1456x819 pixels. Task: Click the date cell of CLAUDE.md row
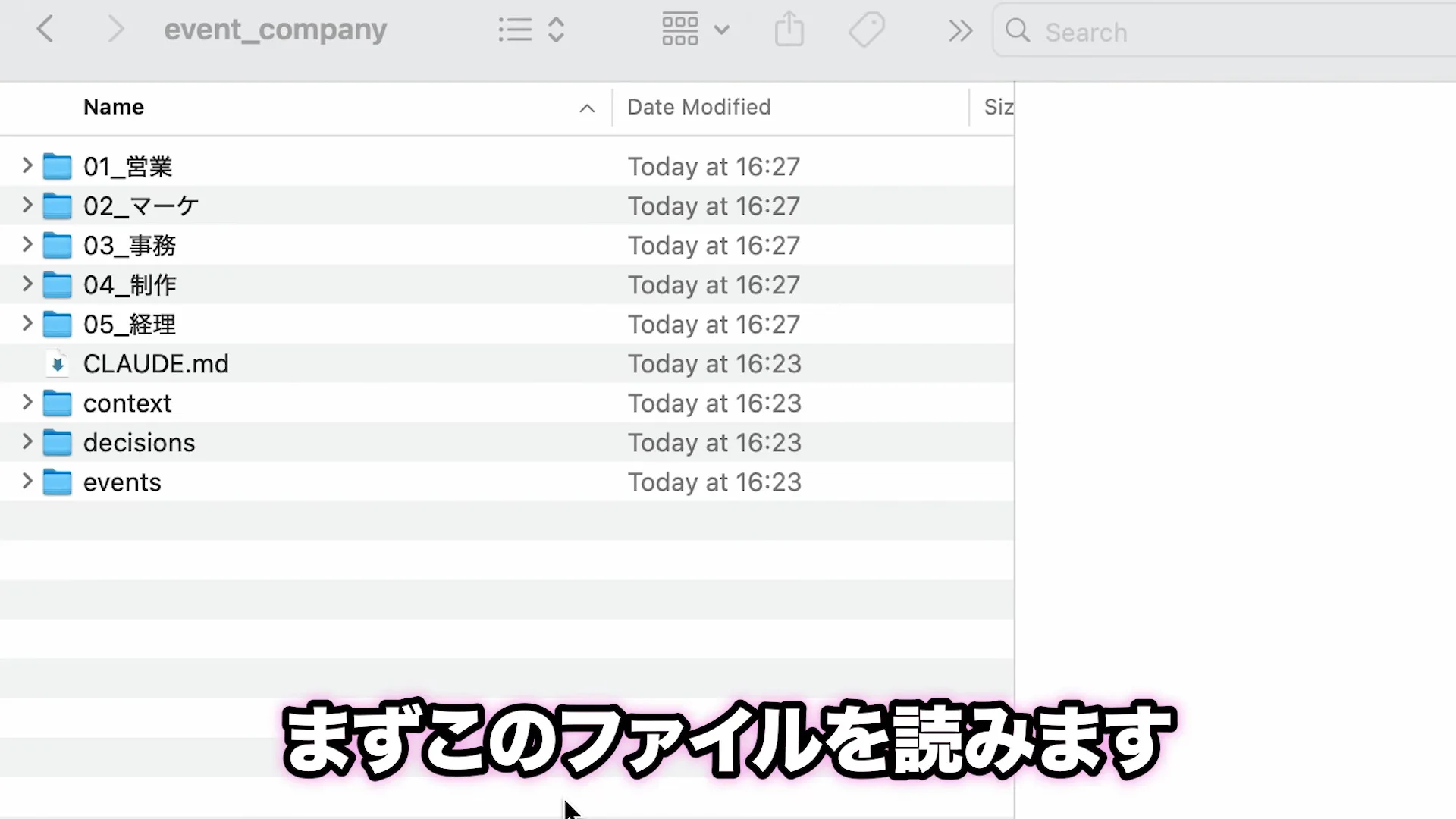pyautogui.click(x=714, y=364)
